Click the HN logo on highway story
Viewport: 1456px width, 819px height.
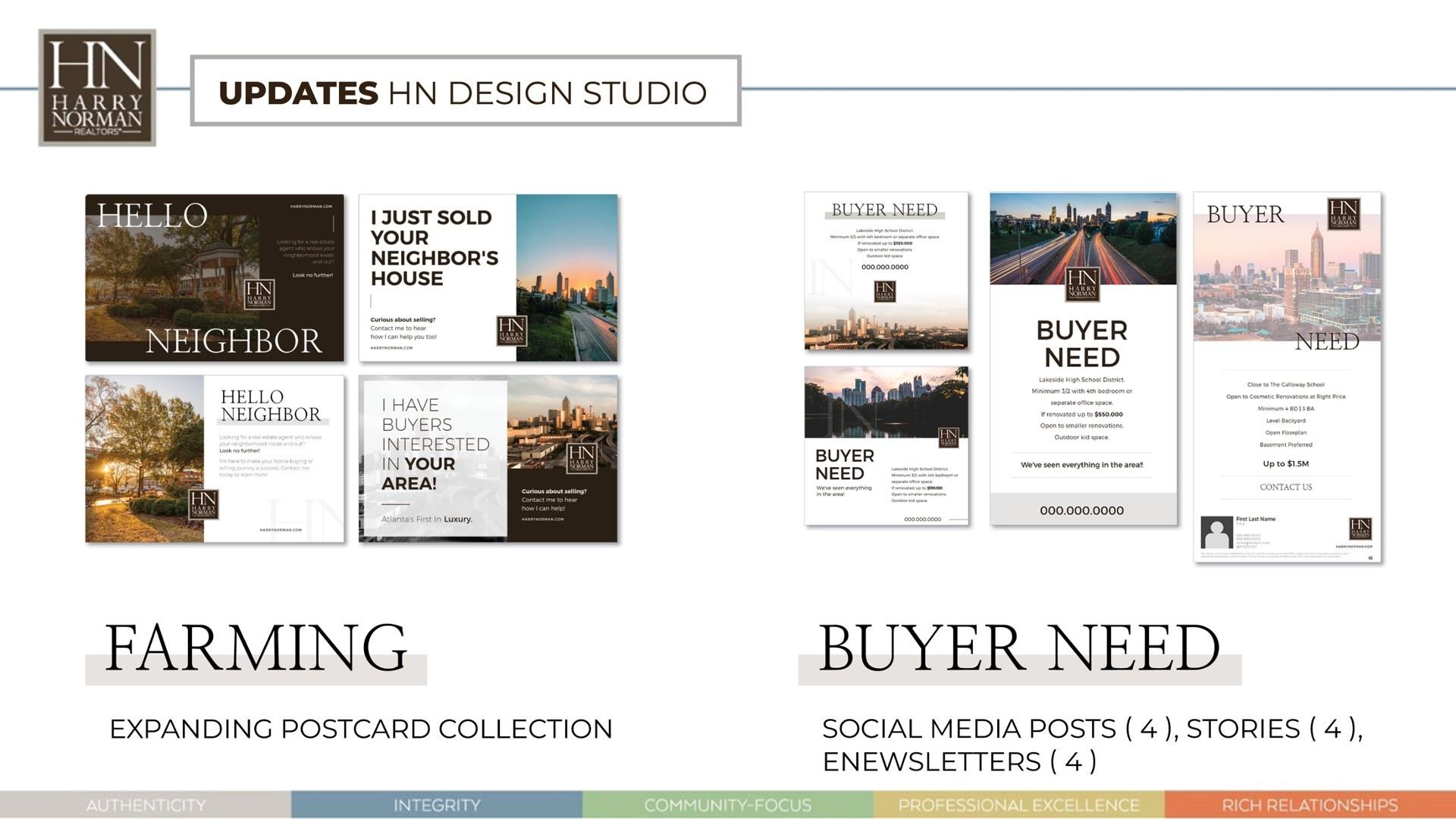(1082, 285)
